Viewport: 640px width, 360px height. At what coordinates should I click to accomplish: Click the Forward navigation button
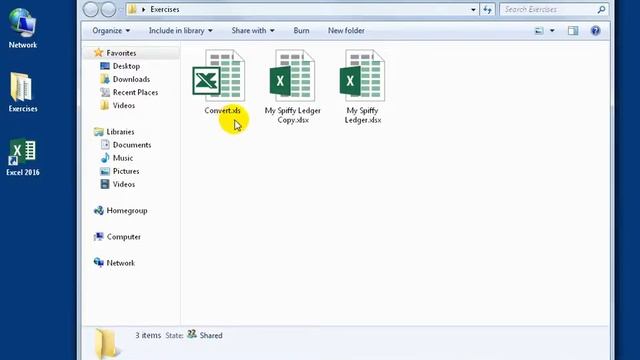click(108, 9)
